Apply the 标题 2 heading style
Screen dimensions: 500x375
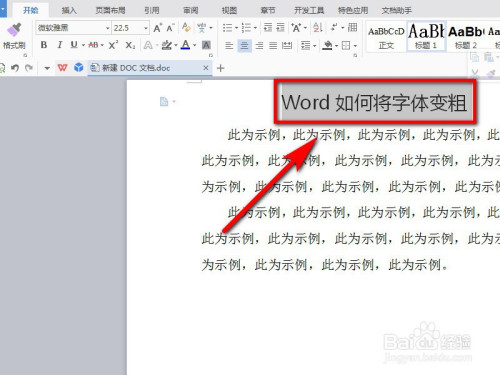tap(466, 37)
